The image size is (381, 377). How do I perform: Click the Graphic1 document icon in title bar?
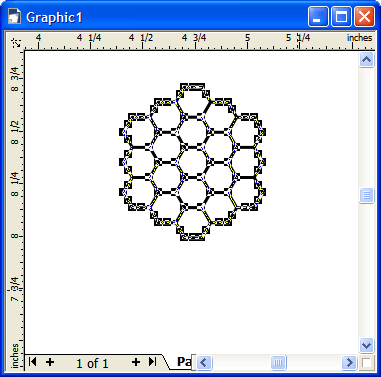[x=15, y=16]
